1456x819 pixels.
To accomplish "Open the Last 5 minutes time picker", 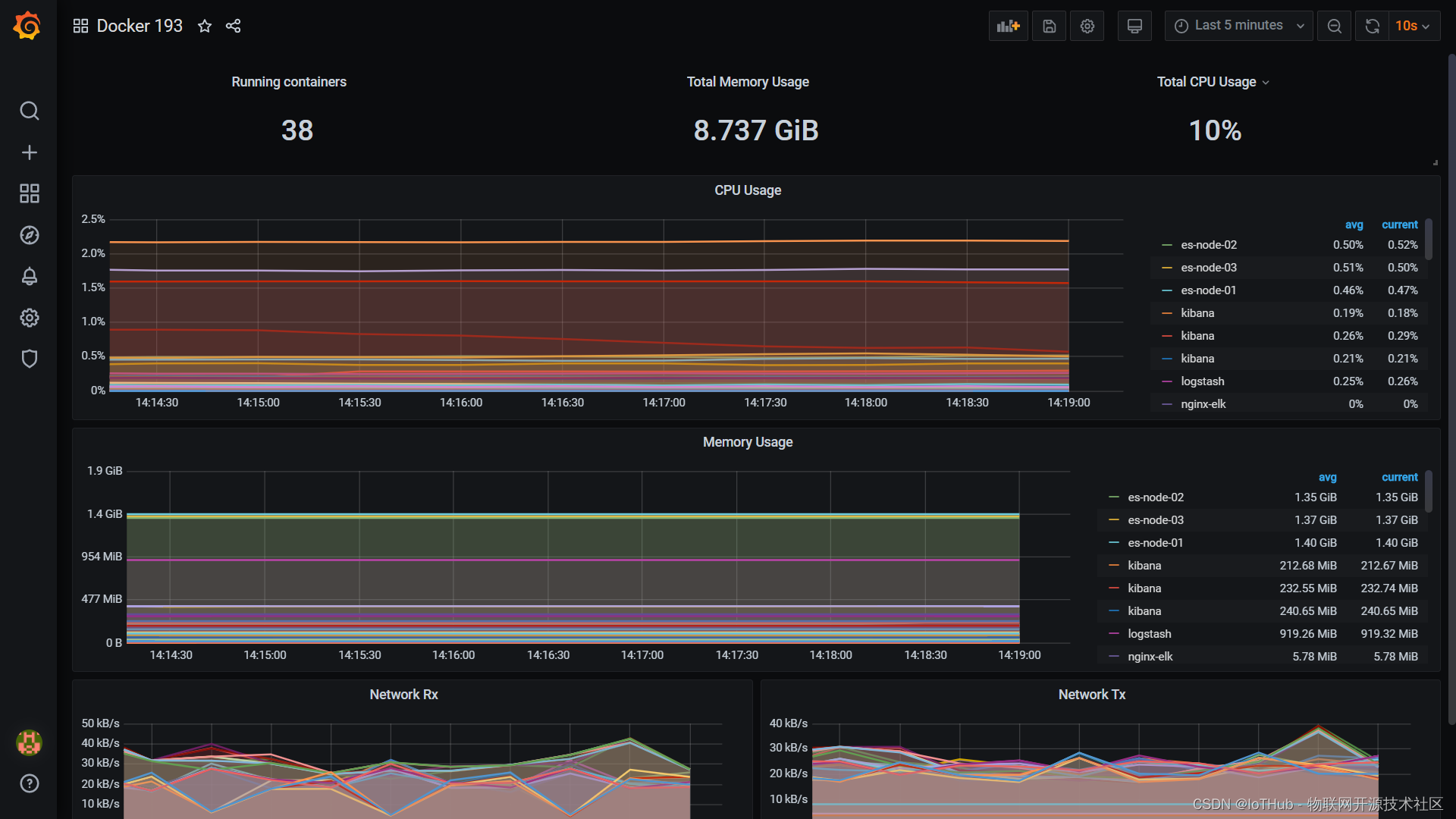I will coord(1239,26).
